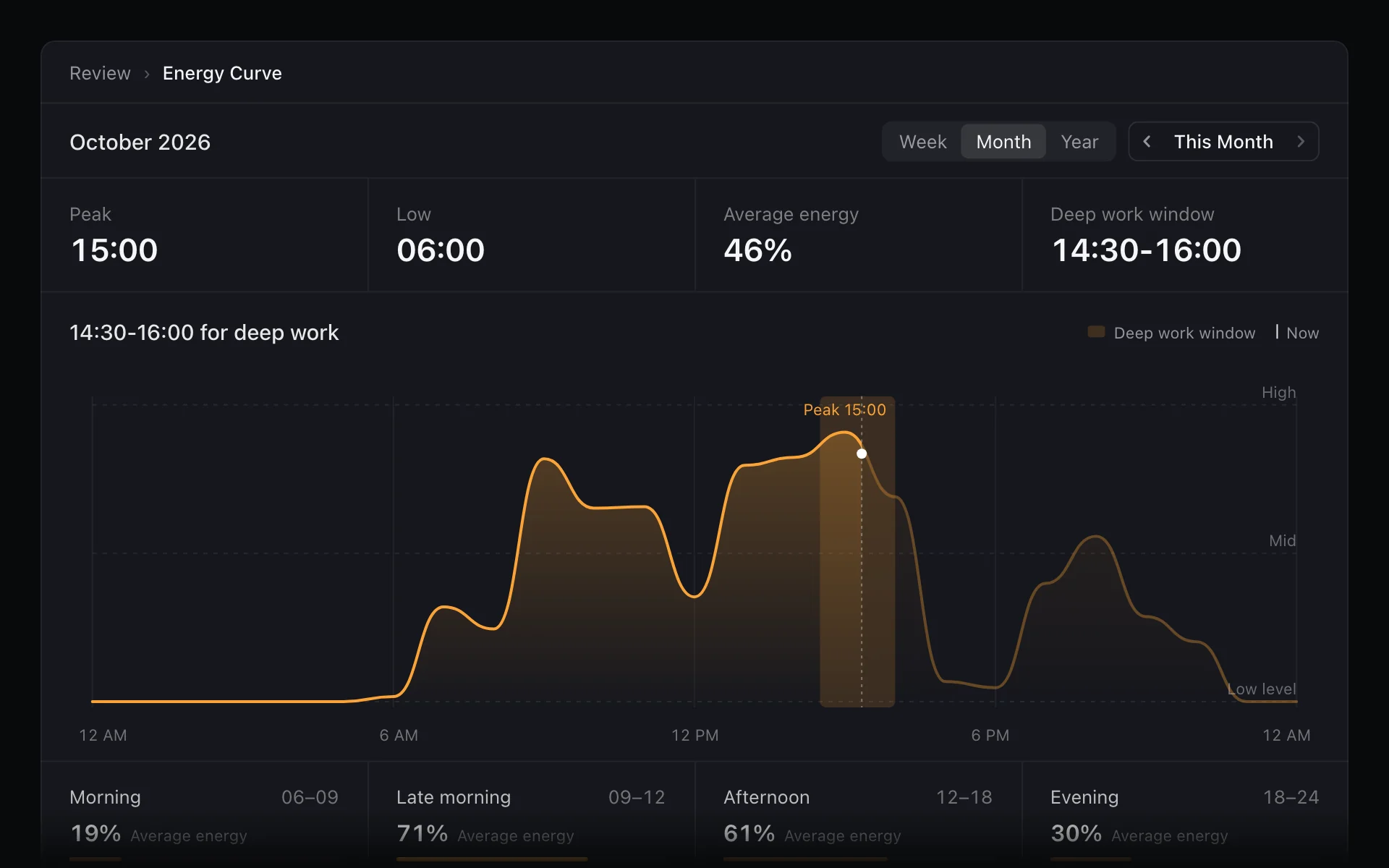Click the 6 AM axis label
This screenshot has height=868, width=1389.
pos(399,735)
